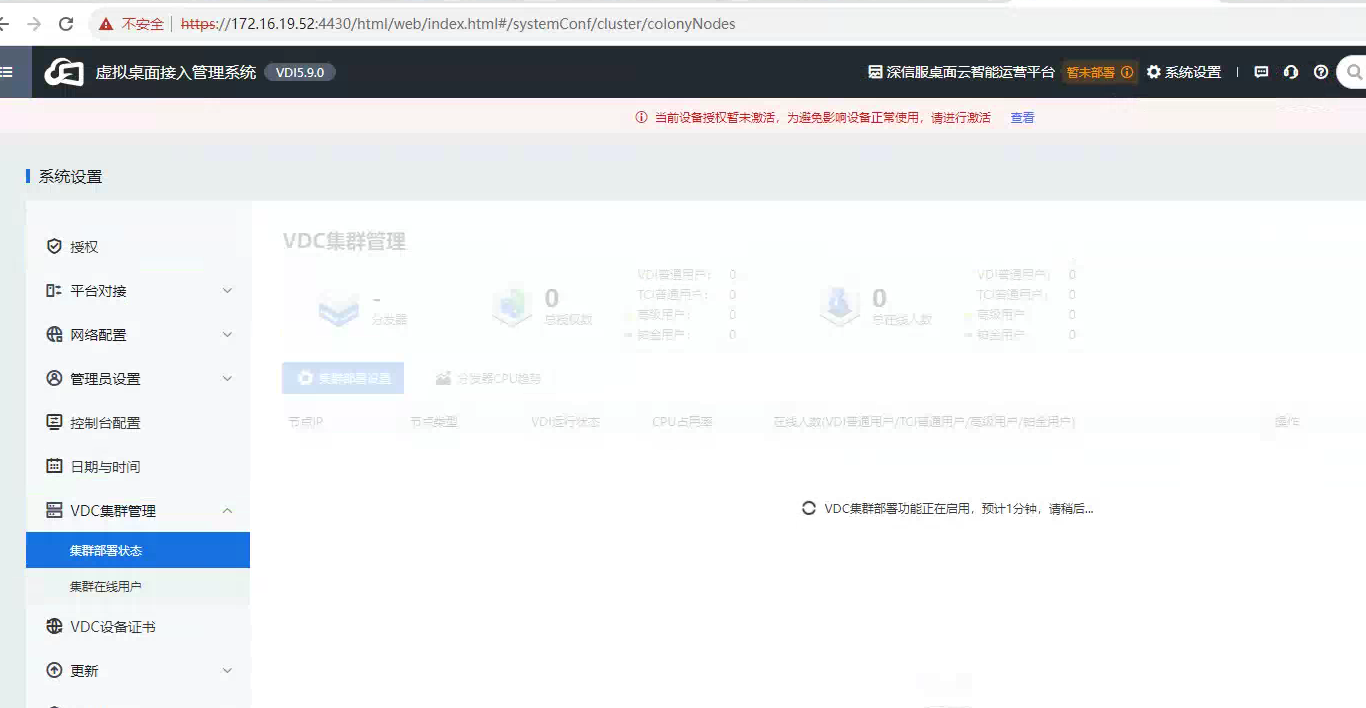This screenshot has width=1366, height=708.
Task: Click the 平台对接 sidebar icon
Action: 54,290
